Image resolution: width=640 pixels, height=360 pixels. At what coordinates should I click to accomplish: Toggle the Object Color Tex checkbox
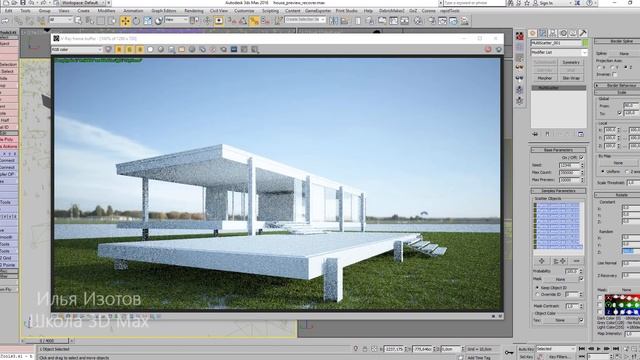[581, 320]
